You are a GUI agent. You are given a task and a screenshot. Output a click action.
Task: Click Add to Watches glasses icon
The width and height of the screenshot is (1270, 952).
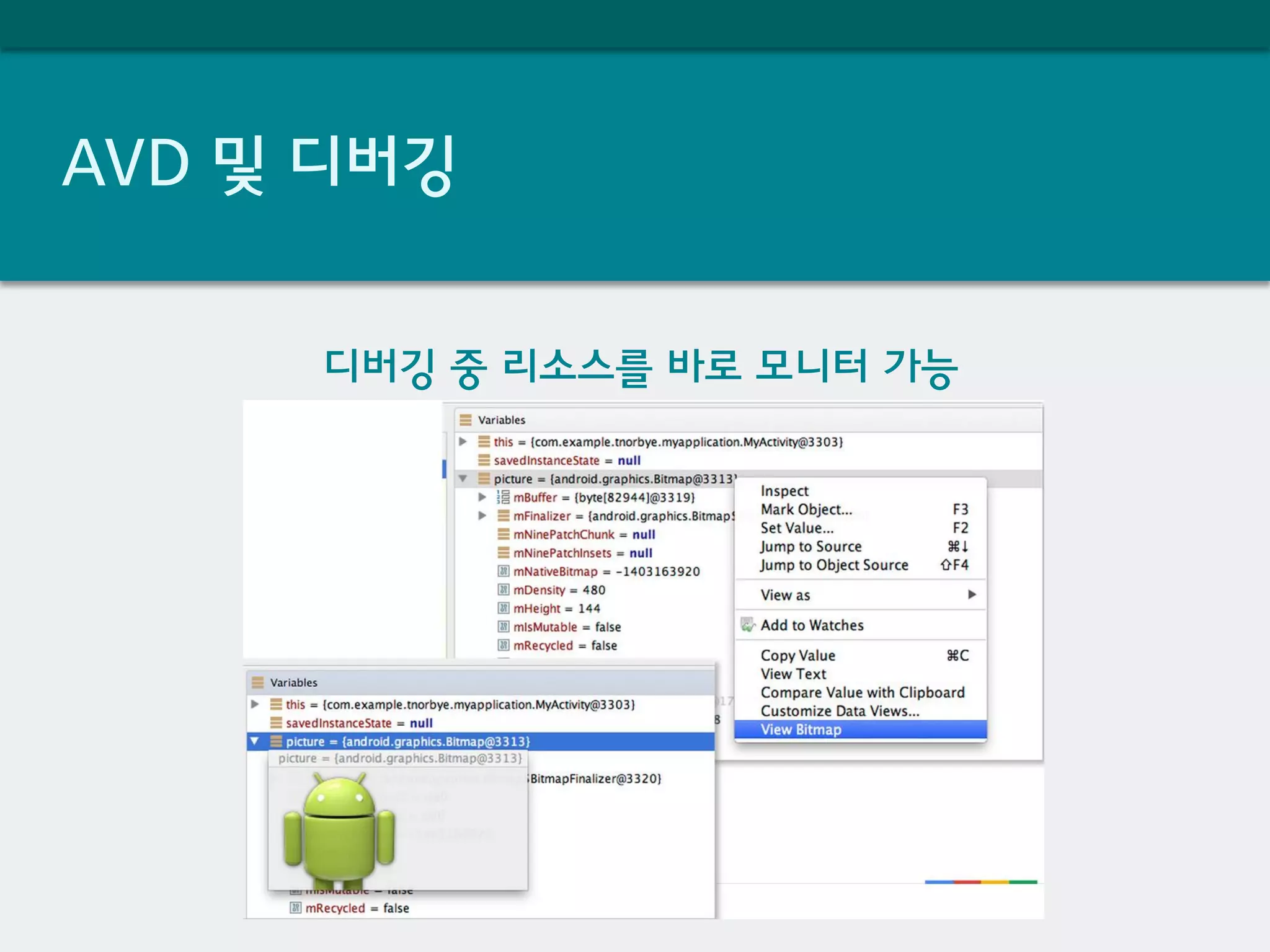coord(748,625)
